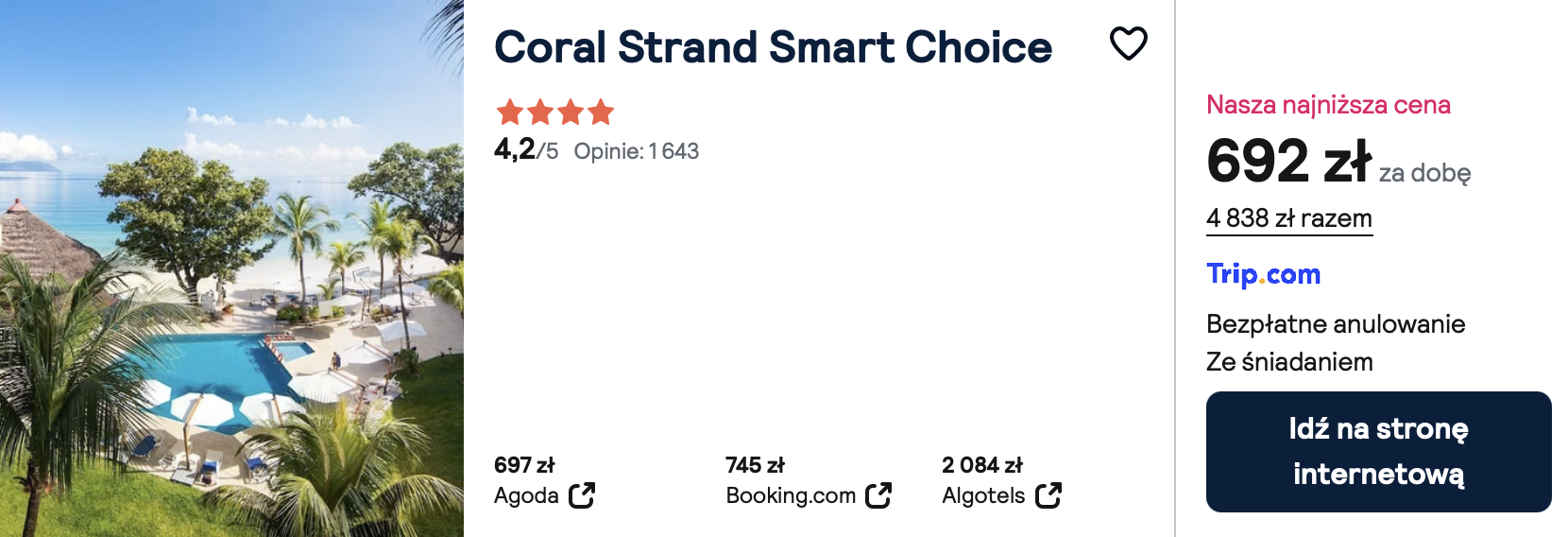Click the '4 838 zł razem' total link
The height and width of the screenshot is (537, 1568).
1289,218
